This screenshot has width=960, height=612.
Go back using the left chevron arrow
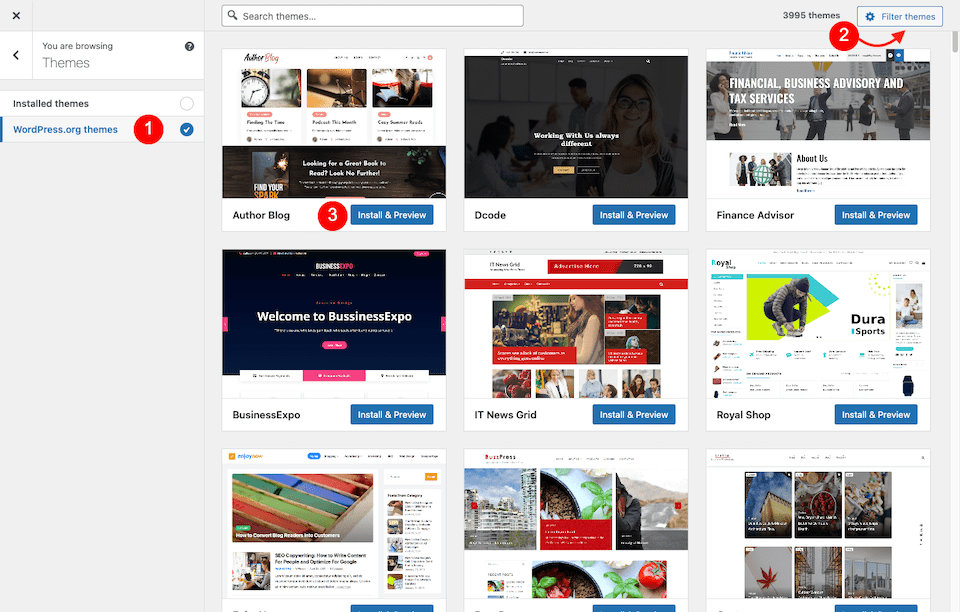[16, 54]
